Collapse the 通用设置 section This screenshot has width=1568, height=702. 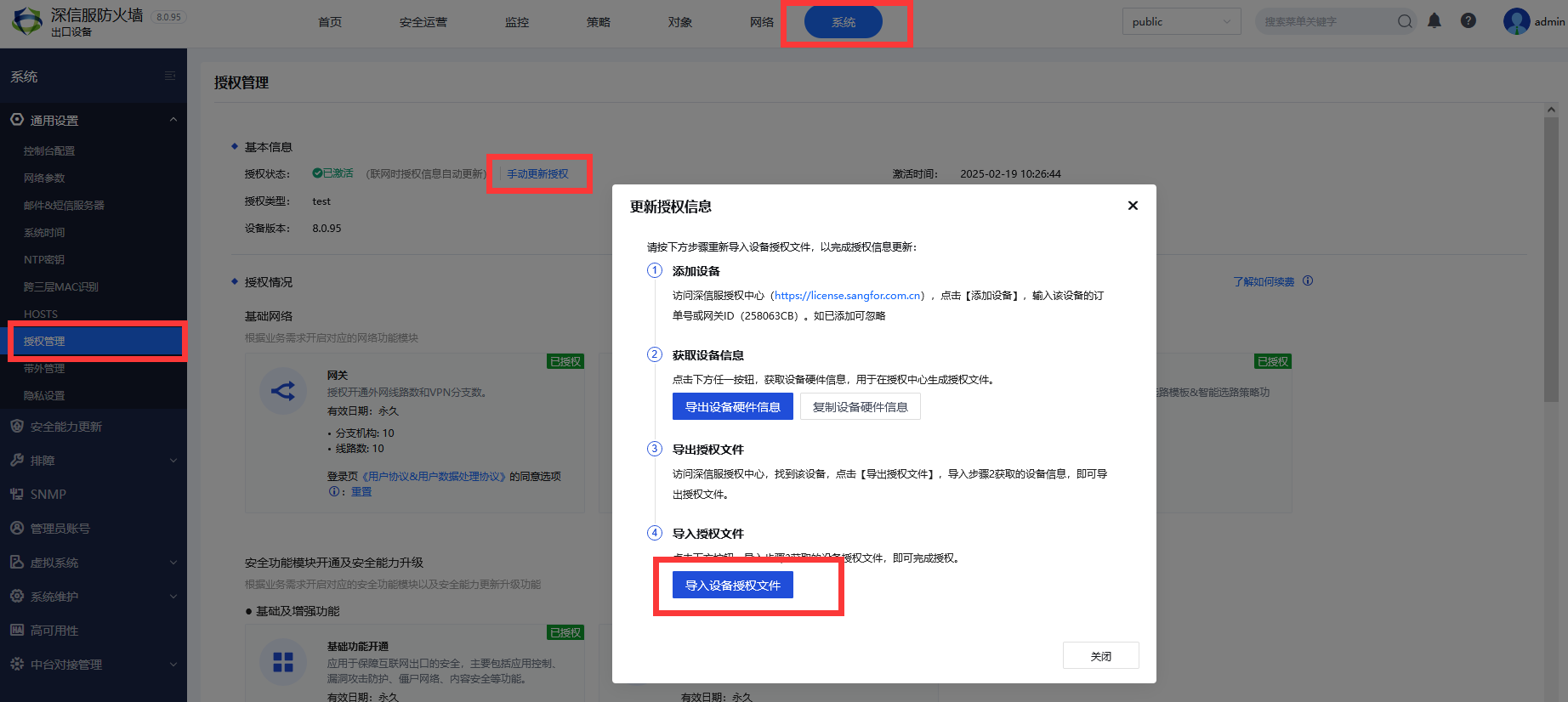point(173,120)
